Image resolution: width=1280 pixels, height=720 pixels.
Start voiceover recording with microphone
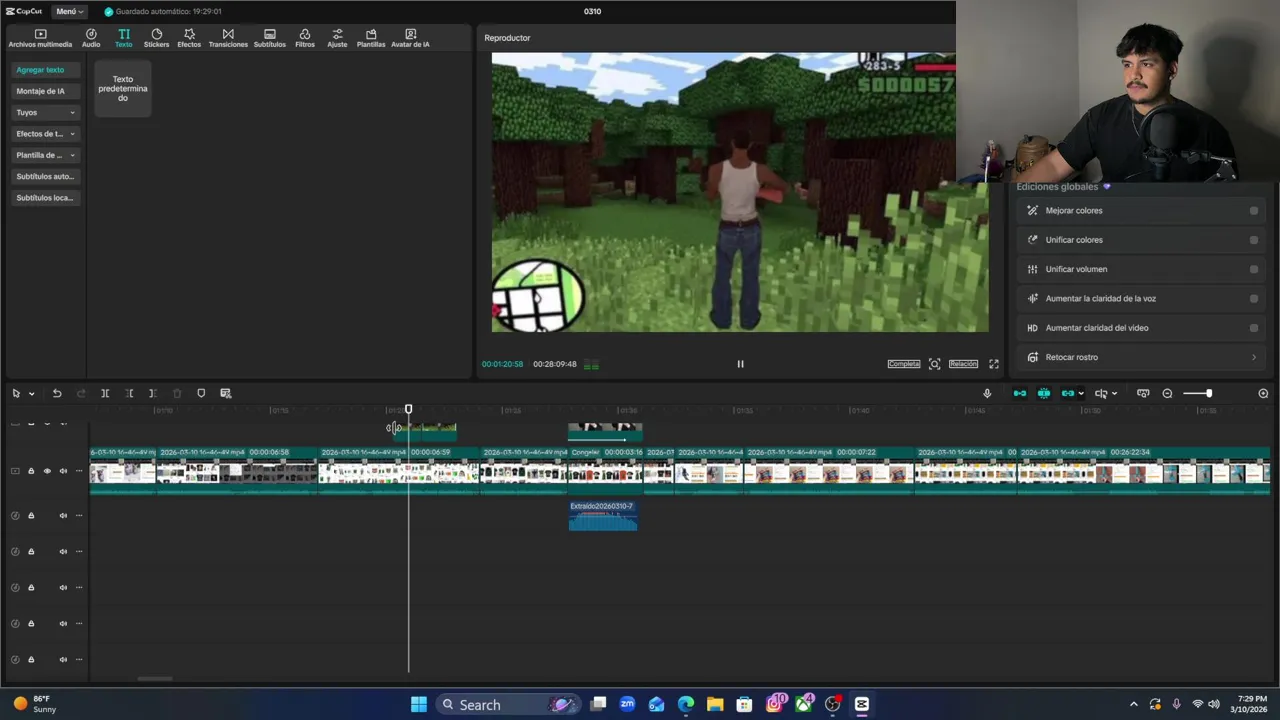987,393
